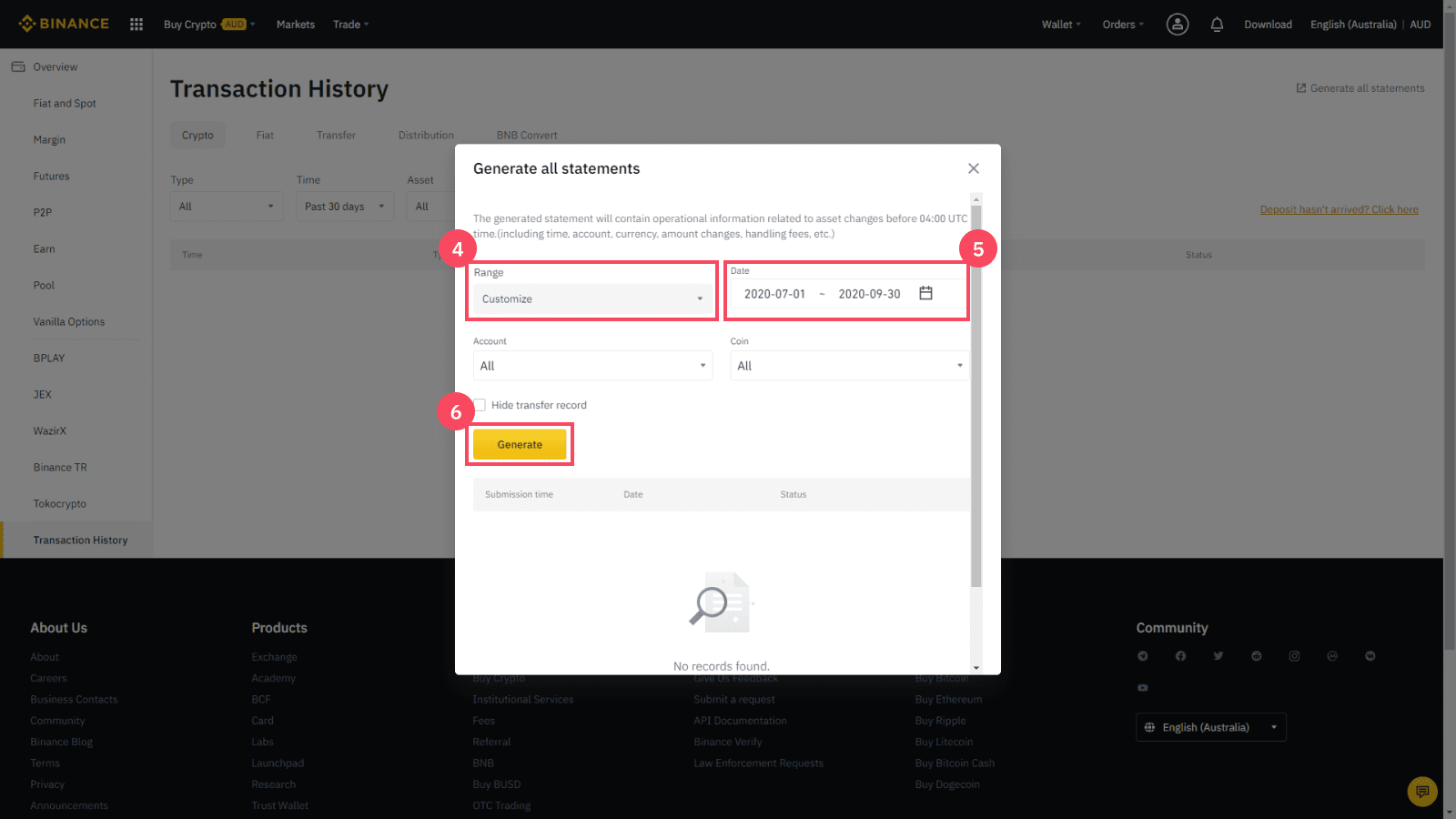1456x819 pixels.
Task: Click Submit a request footer link
Action: pos(734,699)
